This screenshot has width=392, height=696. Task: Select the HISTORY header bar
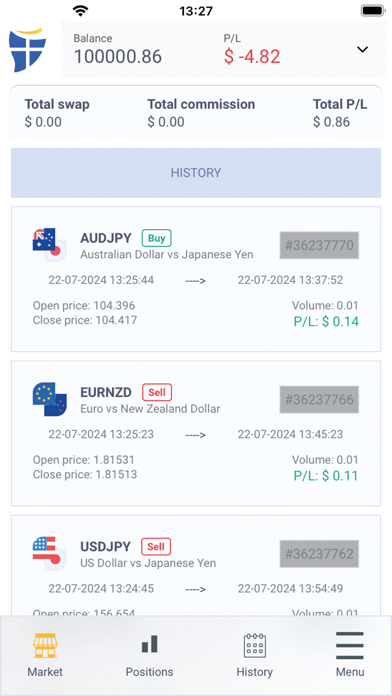(x=196, y=173)
